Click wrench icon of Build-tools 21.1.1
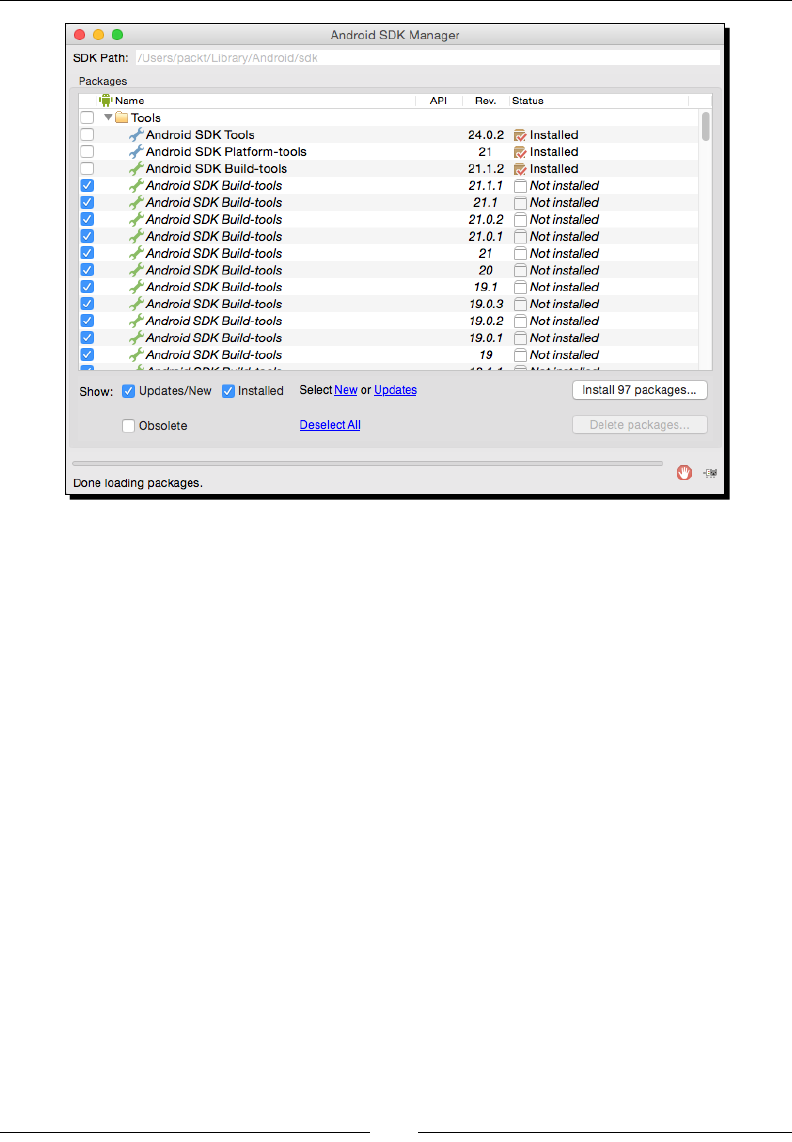 (136, 185)
